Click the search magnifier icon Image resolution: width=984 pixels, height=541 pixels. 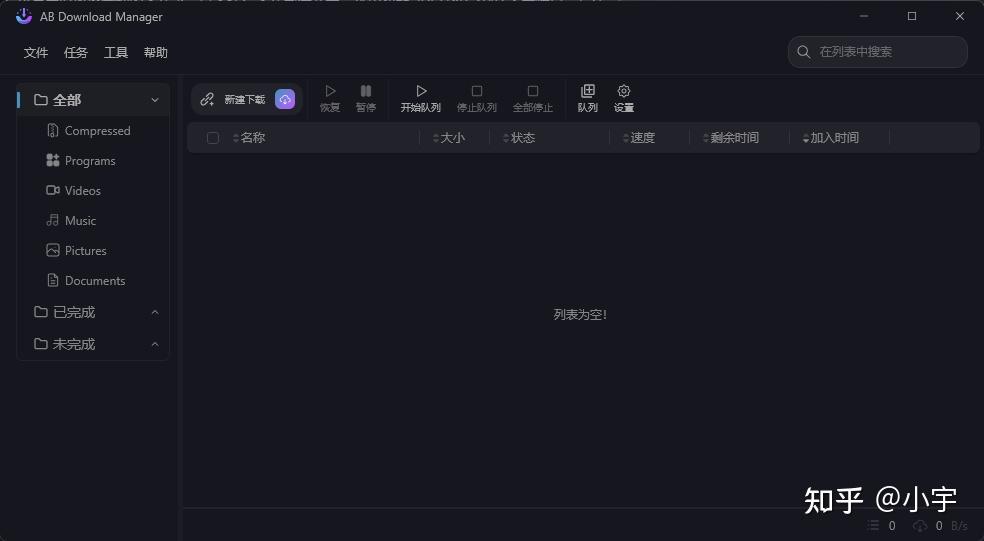pyautogui.click(x=803, y=51)
